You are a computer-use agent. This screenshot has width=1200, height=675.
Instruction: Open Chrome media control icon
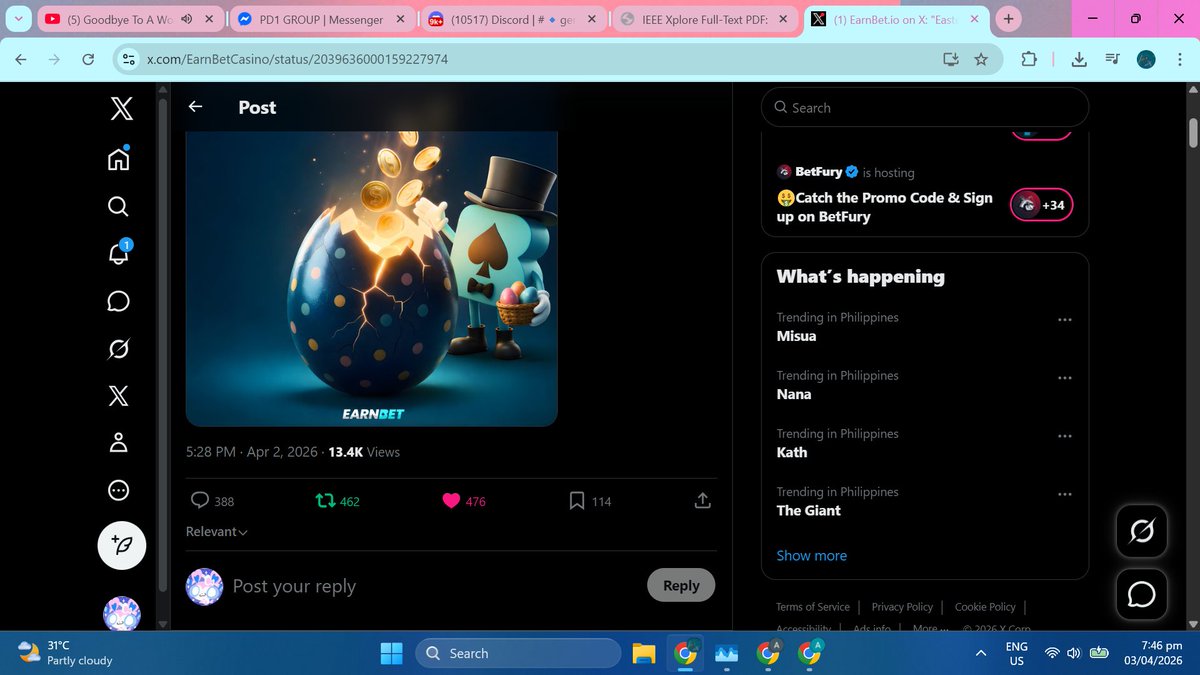[1112, 60]
